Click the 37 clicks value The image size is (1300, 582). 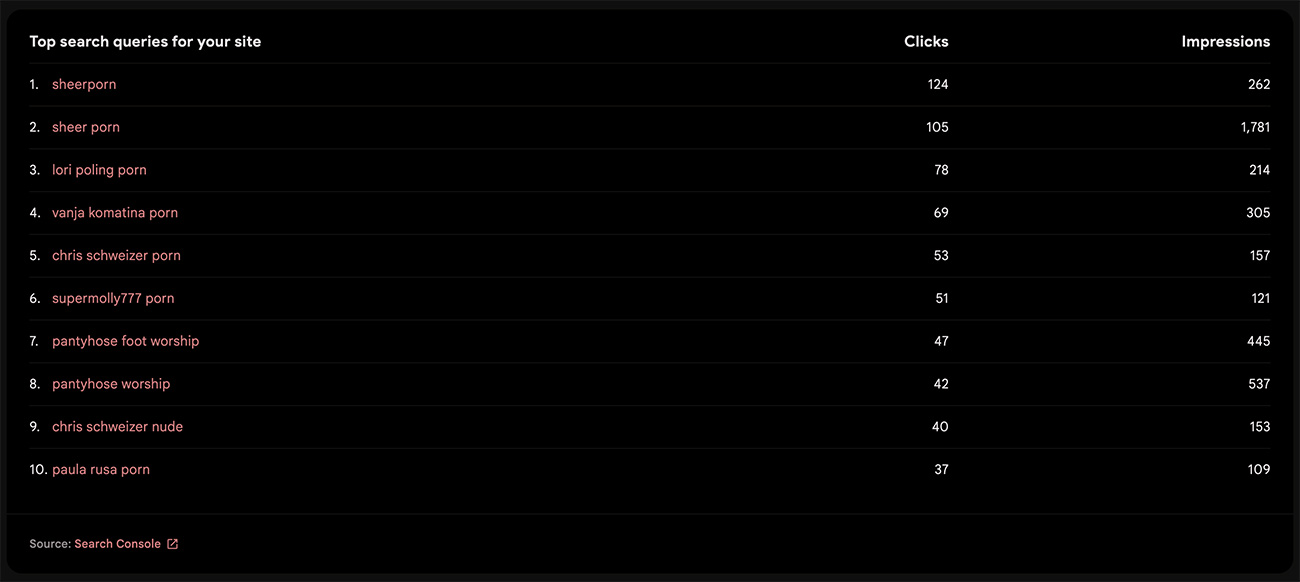coord(941,470)
